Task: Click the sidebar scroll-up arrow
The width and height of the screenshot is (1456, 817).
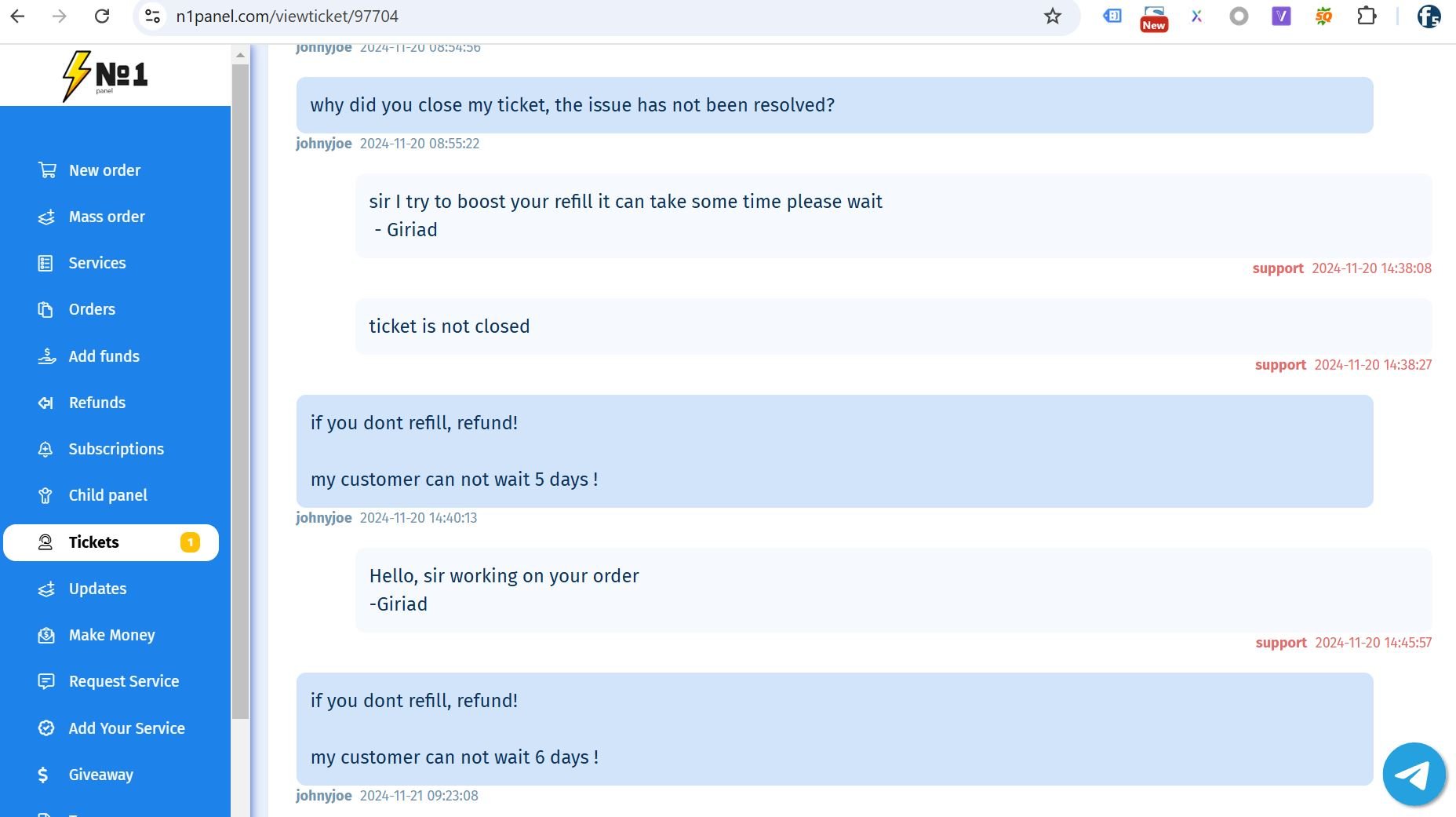Action: click(x=240, y=55)
